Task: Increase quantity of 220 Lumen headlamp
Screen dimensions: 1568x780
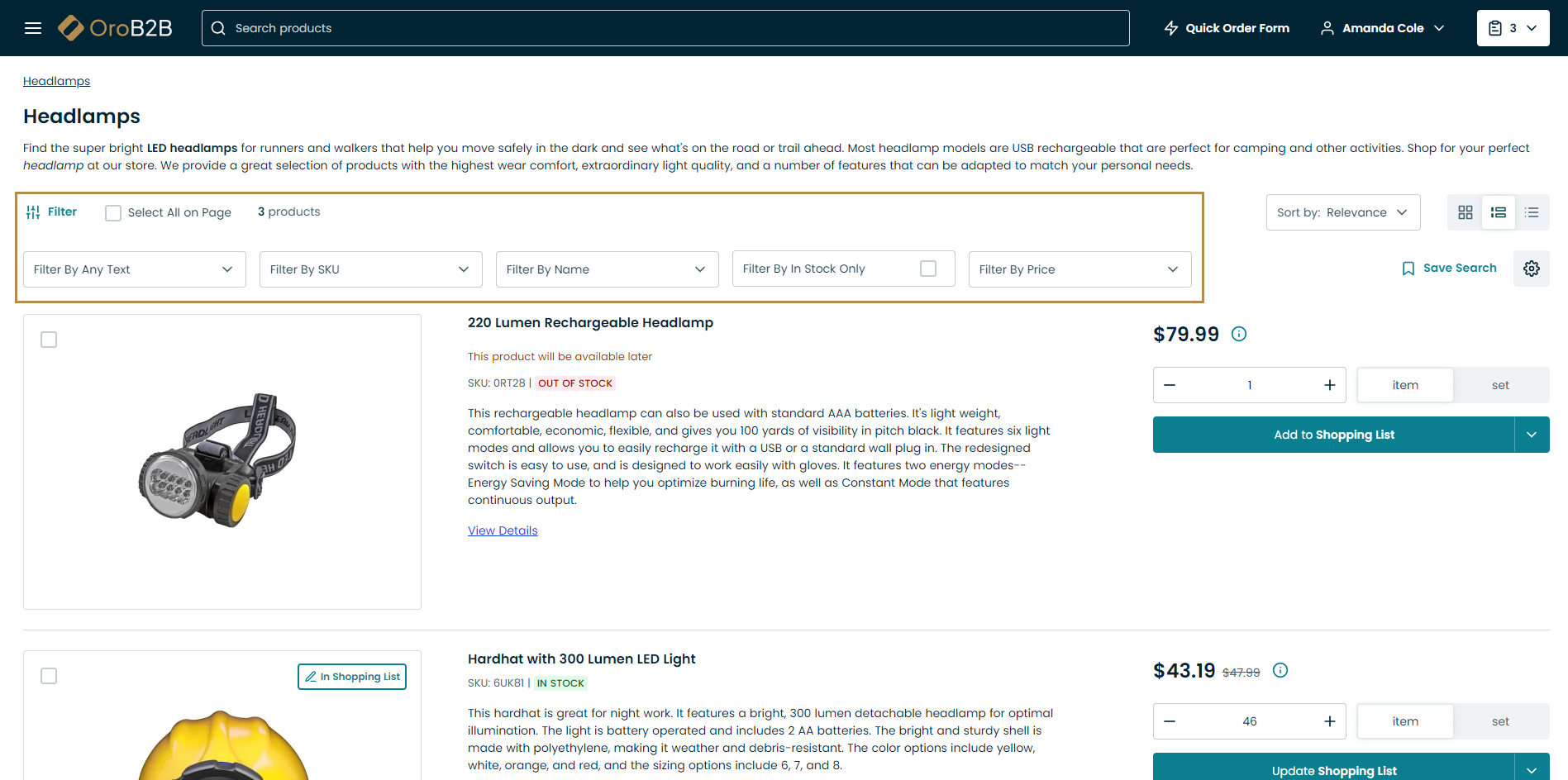Action: (x=1329, y=385)
